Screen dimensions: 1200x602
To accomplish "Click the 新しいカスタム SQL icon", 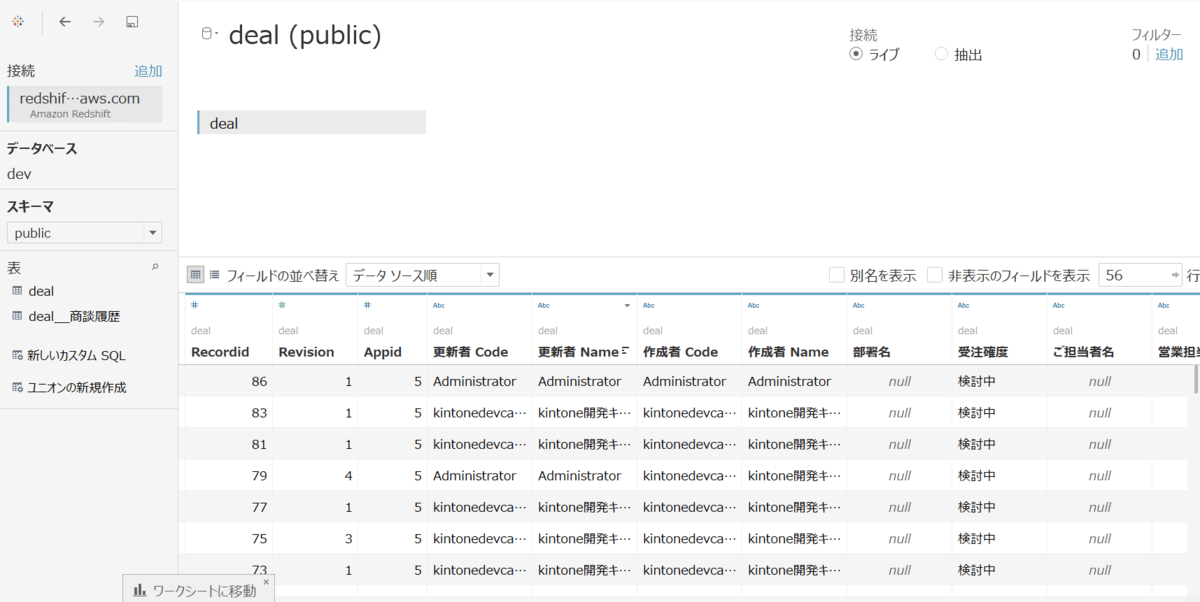I will tap(17, 355).
